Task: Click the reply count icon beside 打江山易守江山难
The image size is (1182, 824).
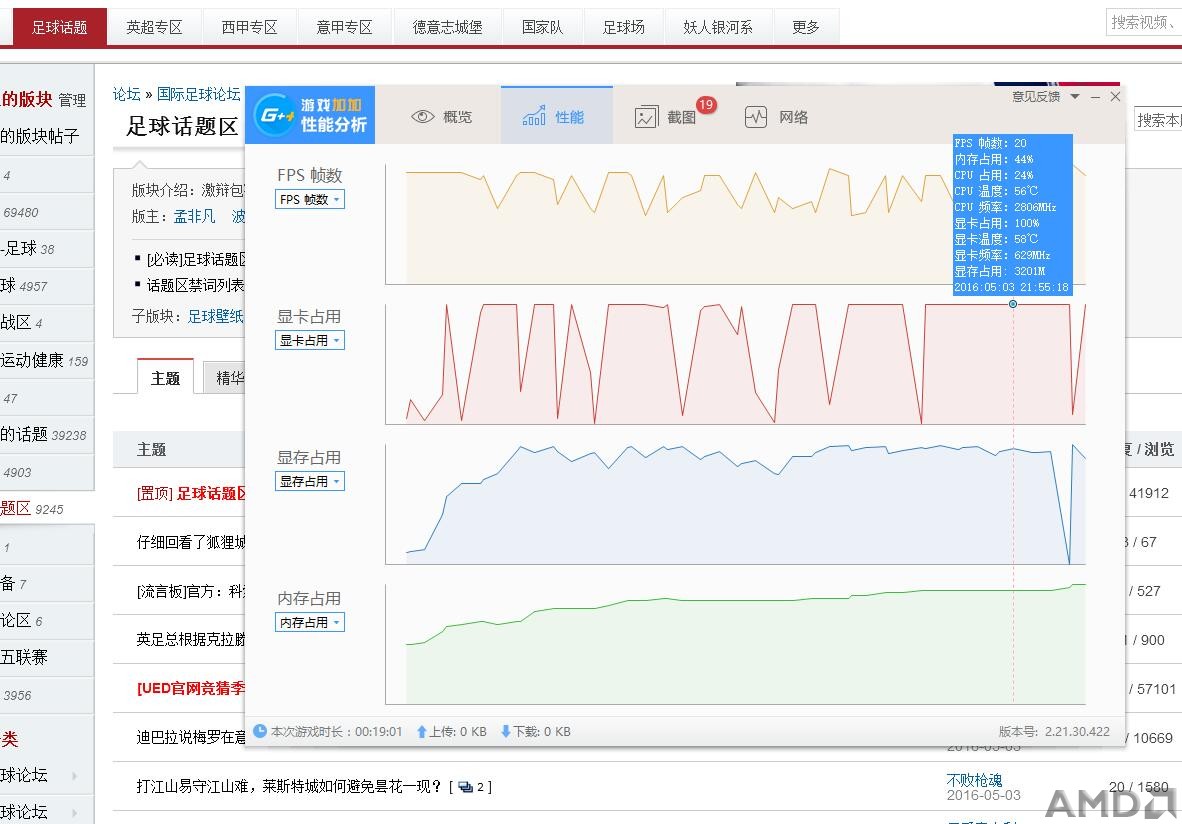Action: tap(466, 787)
